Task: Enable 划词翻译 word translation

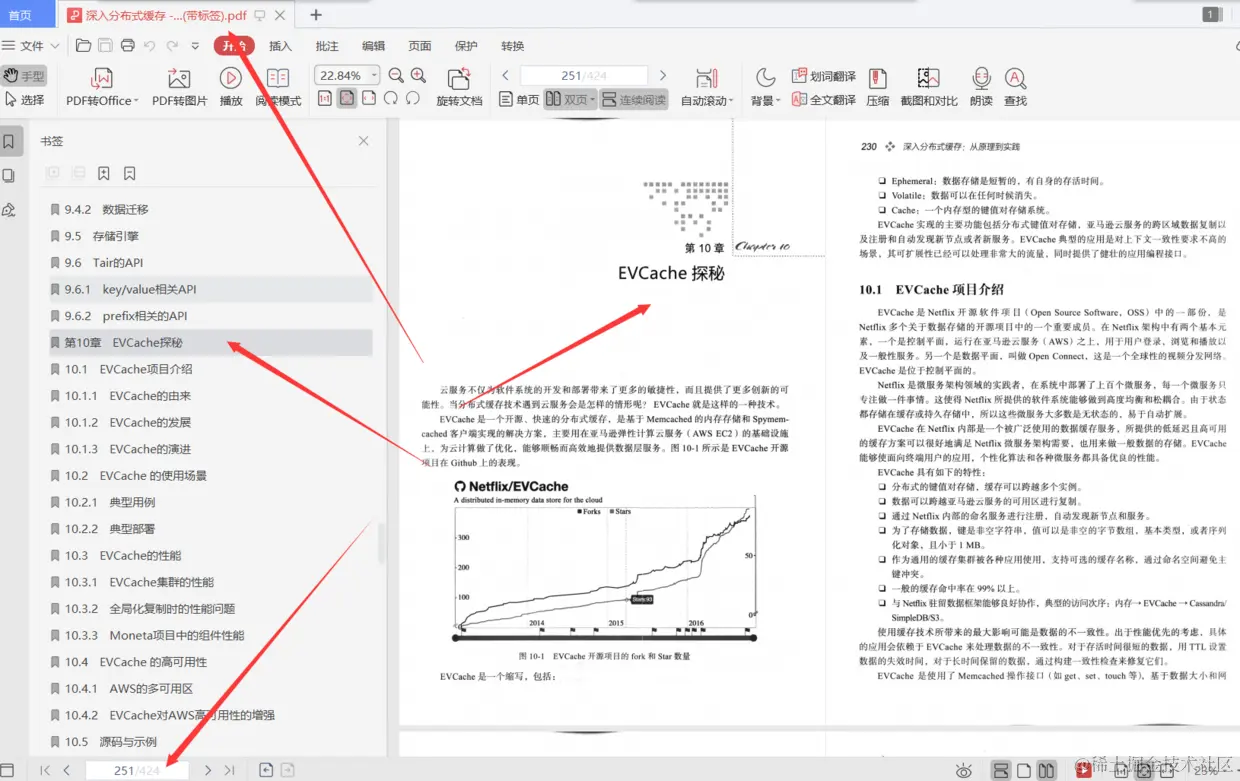Action: [x=823, y=76]
